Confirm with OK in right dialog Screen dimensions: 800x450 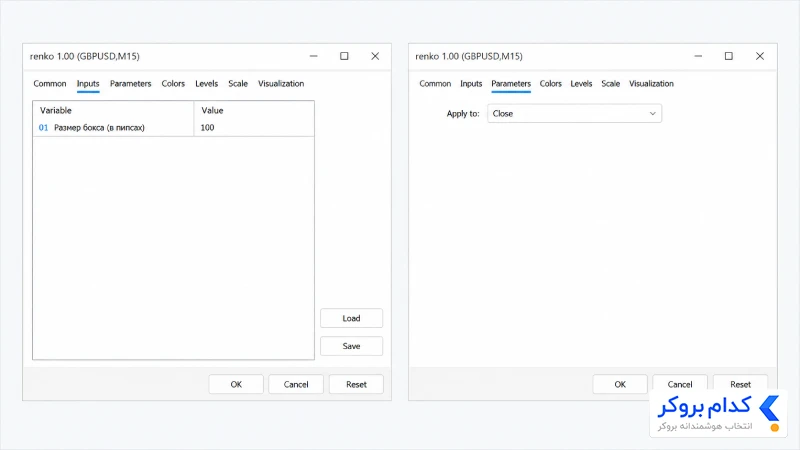620,384
